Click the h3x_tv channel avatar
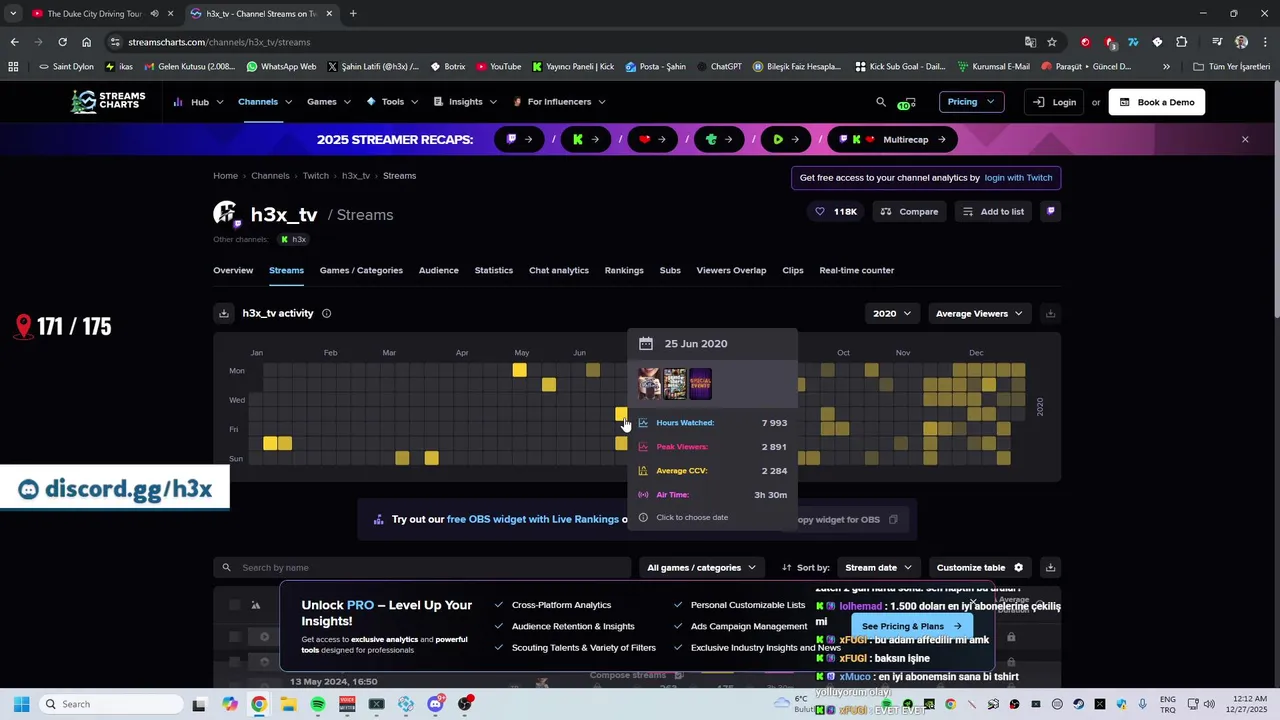Screen dimensions: 1280x720 [225, 214]
